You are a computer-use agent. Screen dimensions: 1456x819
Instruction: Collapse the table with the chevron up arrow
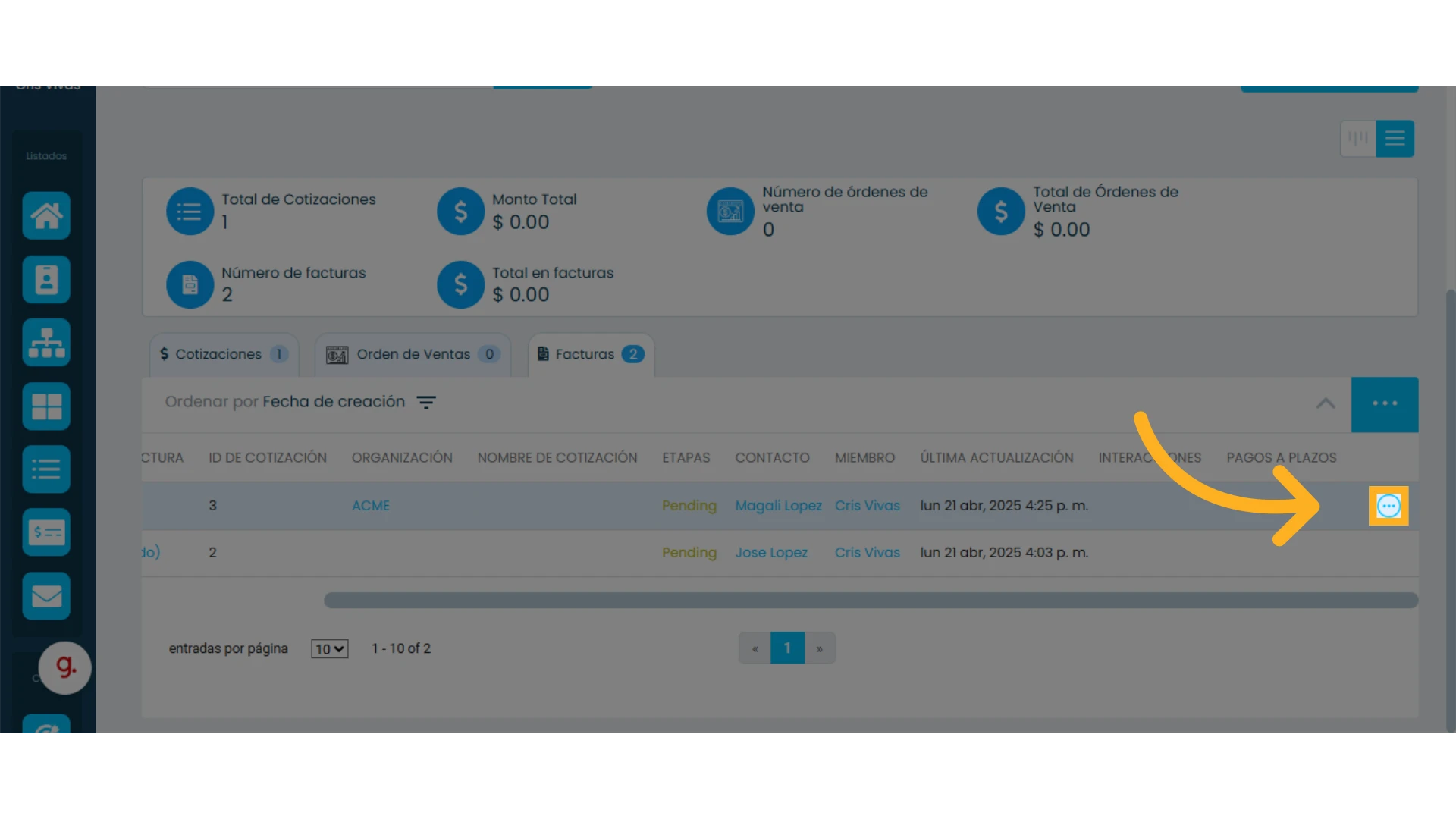tap(1326, 403)
